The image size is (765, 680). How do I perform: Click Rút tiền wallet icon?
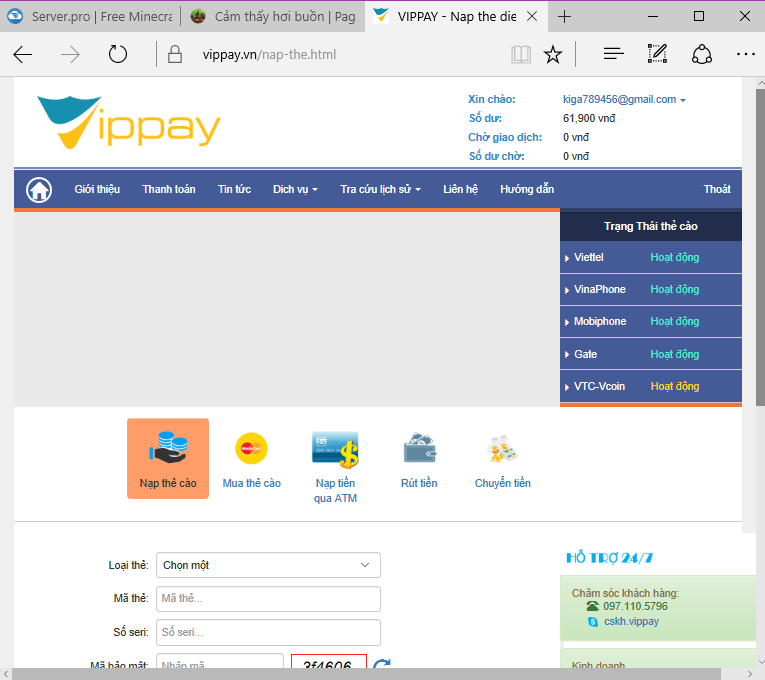(x=420, y=447)
